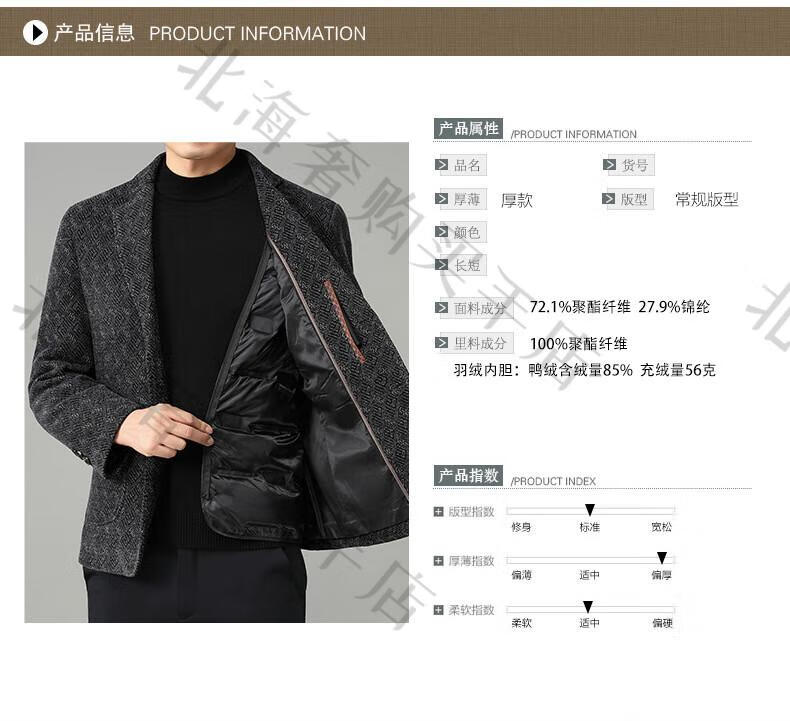The image size is (790, 721).
Task: Click the jacket product photo
Action: (217, 382)
